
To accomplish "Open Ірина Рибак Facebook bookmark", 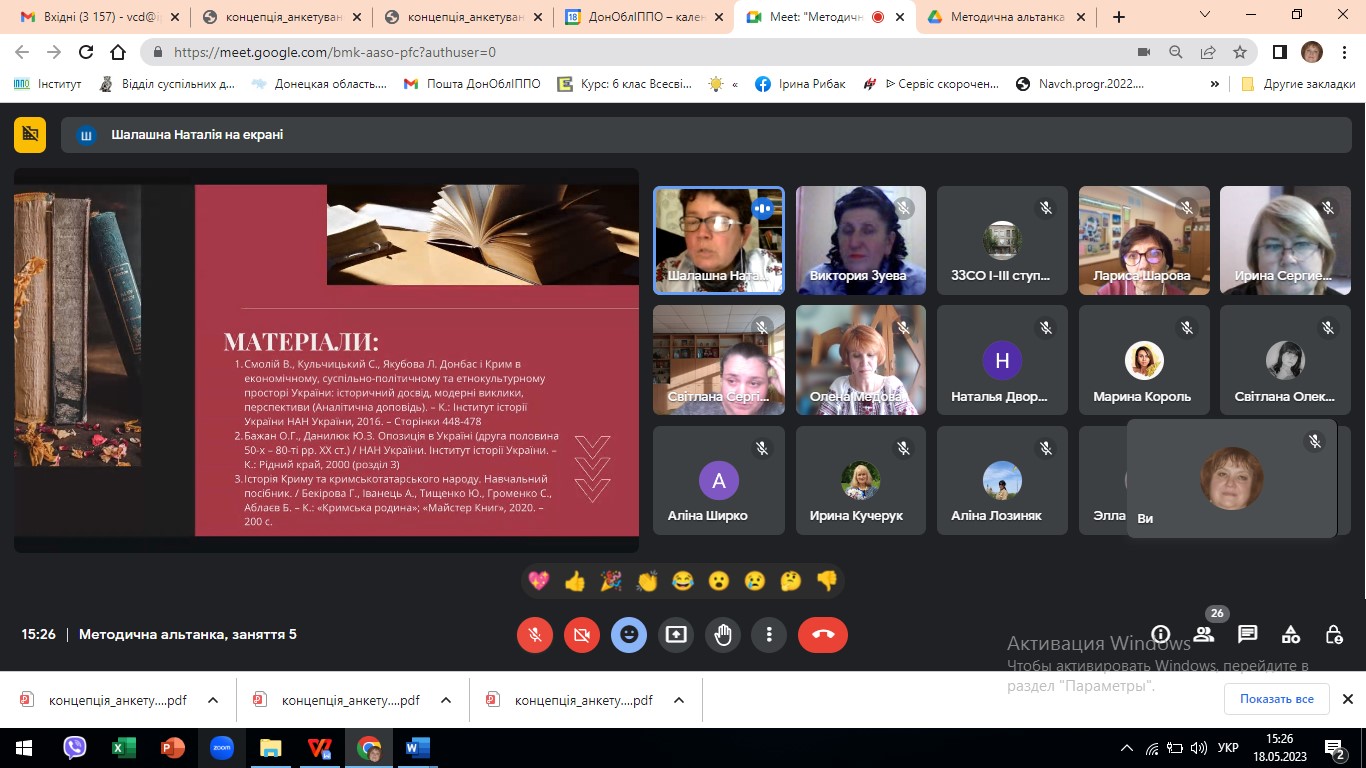I will 800,84.
